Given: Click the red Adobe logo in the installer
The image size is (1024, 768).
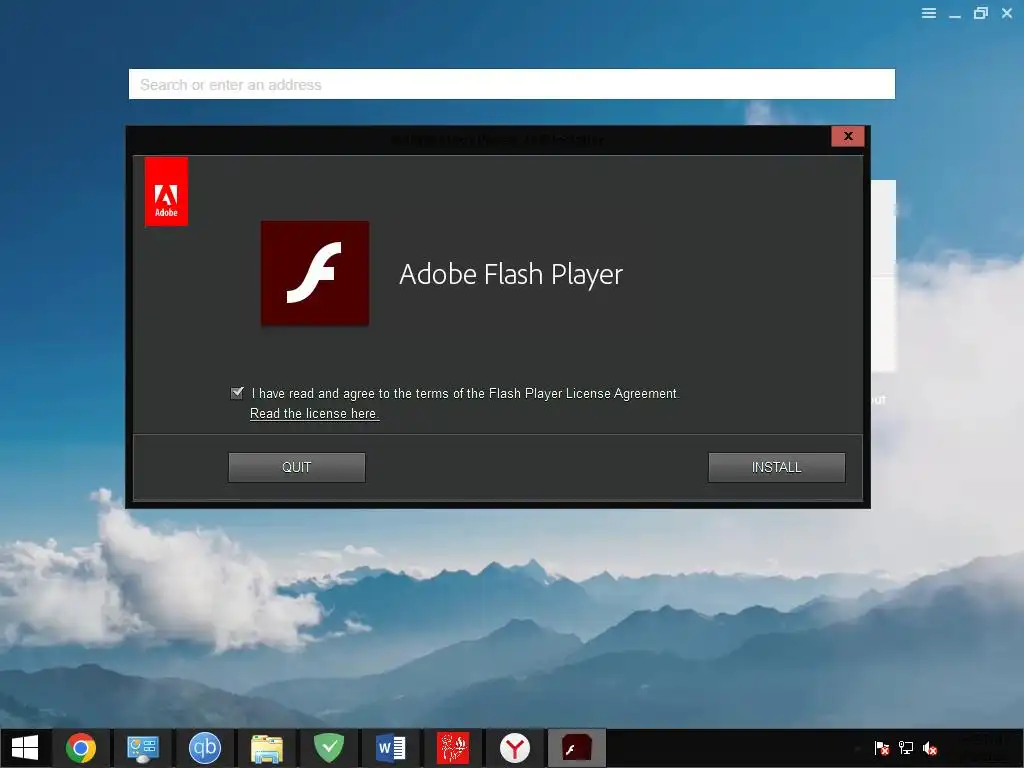Looking at the screenshot, I should (x=166, y=191).
